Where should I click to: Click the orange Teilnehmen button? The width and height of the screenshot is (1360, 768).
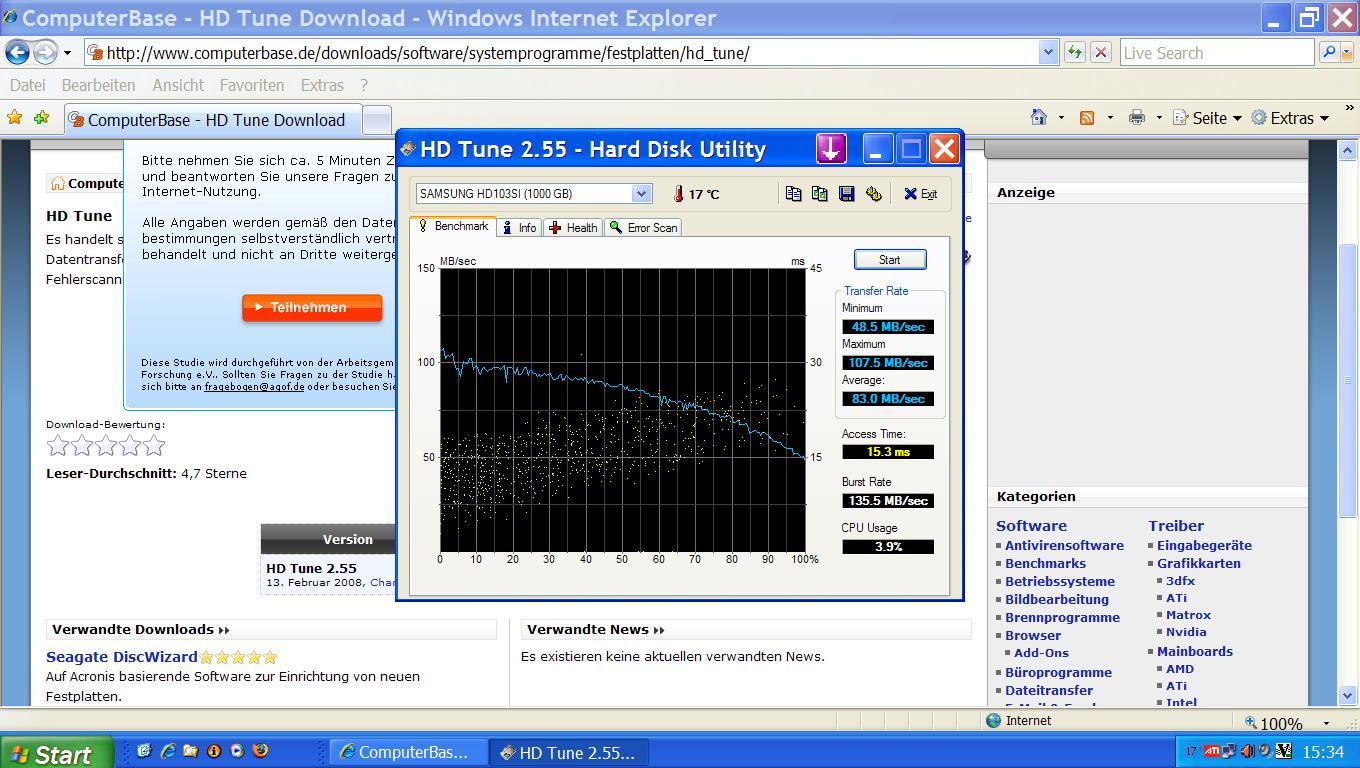click(312, 308)
